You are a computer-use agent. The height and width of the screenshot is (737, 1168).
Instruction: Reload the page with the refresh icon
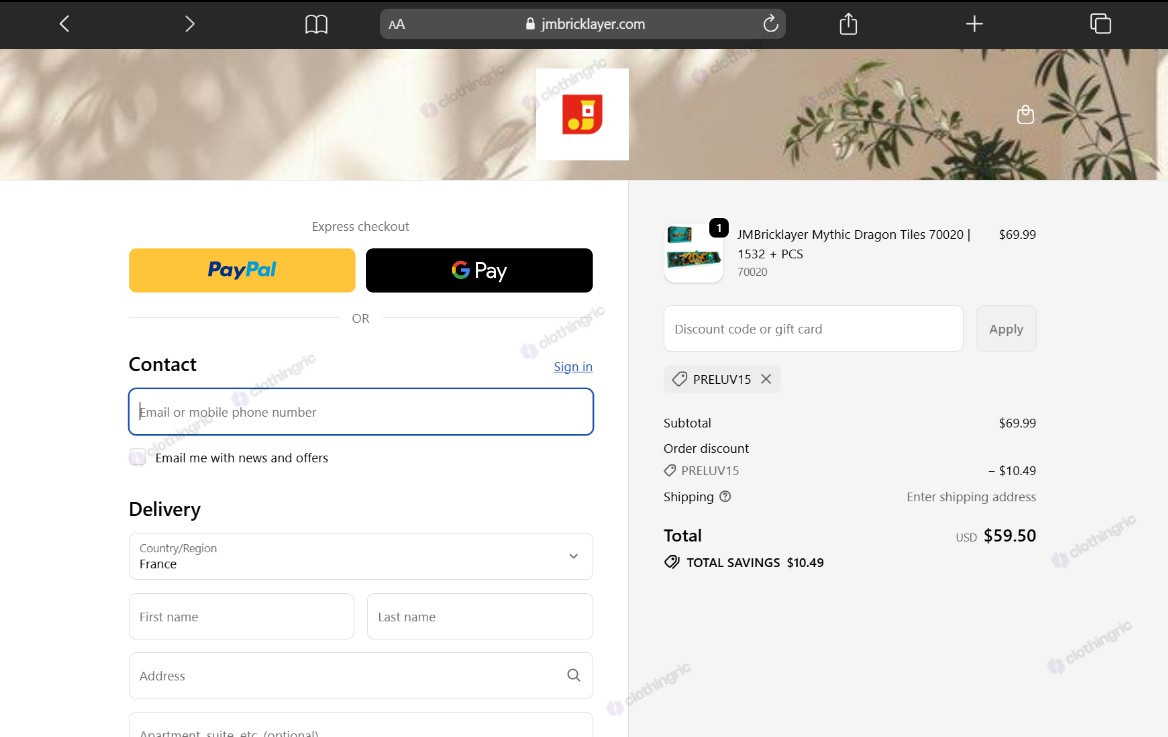pos(770,24)
